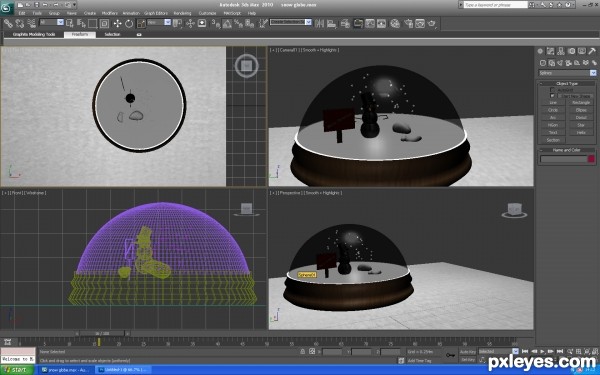This screenshot has width=600, height=375.
Task: Open the Rendering menu
Action: tap(182, 13)
